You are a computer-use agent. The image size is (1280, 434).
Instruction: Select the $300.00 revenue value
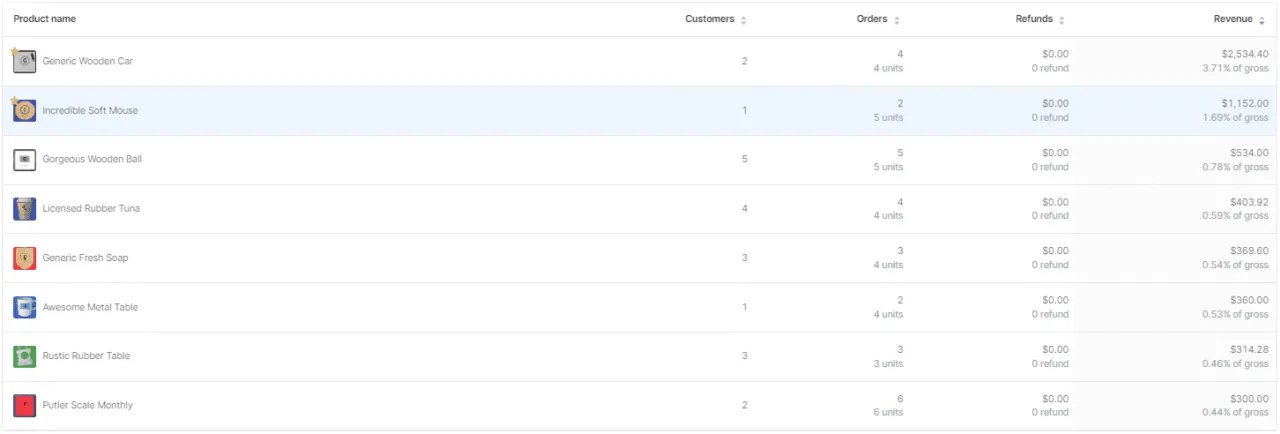coord(1250,398)
